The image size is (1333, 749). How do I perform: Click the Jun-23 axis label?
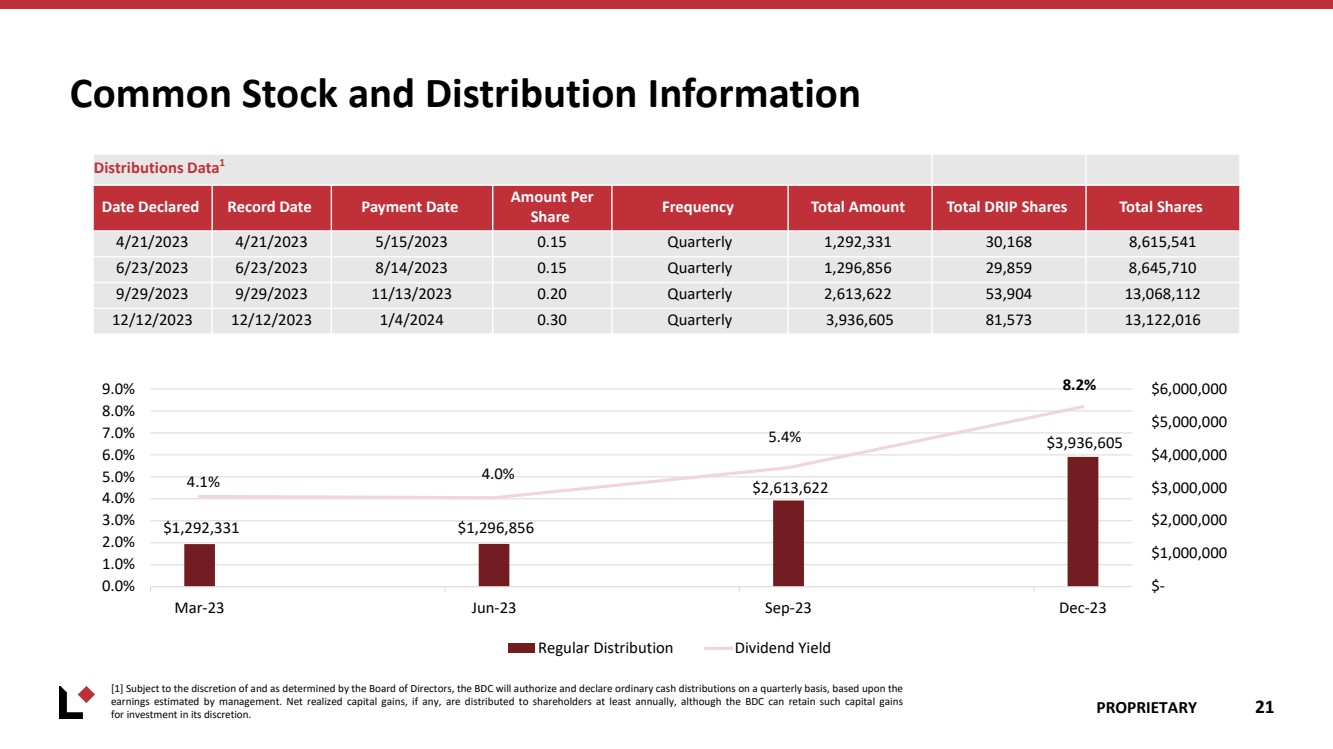(x=494, y=609)
